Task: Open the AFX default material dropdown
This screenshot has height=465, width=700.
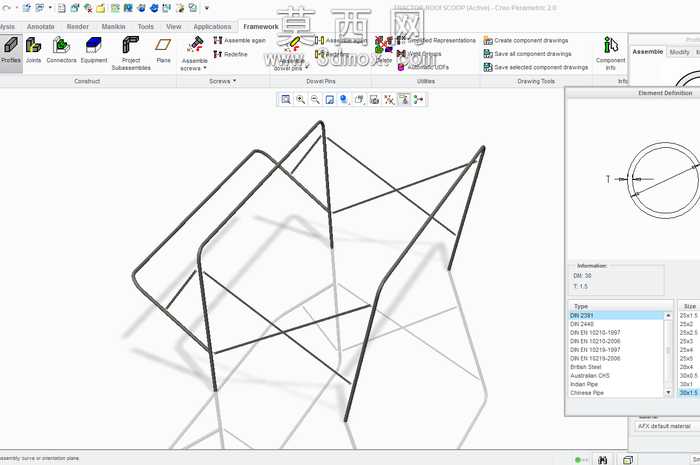Action: [x=667, y=426]
